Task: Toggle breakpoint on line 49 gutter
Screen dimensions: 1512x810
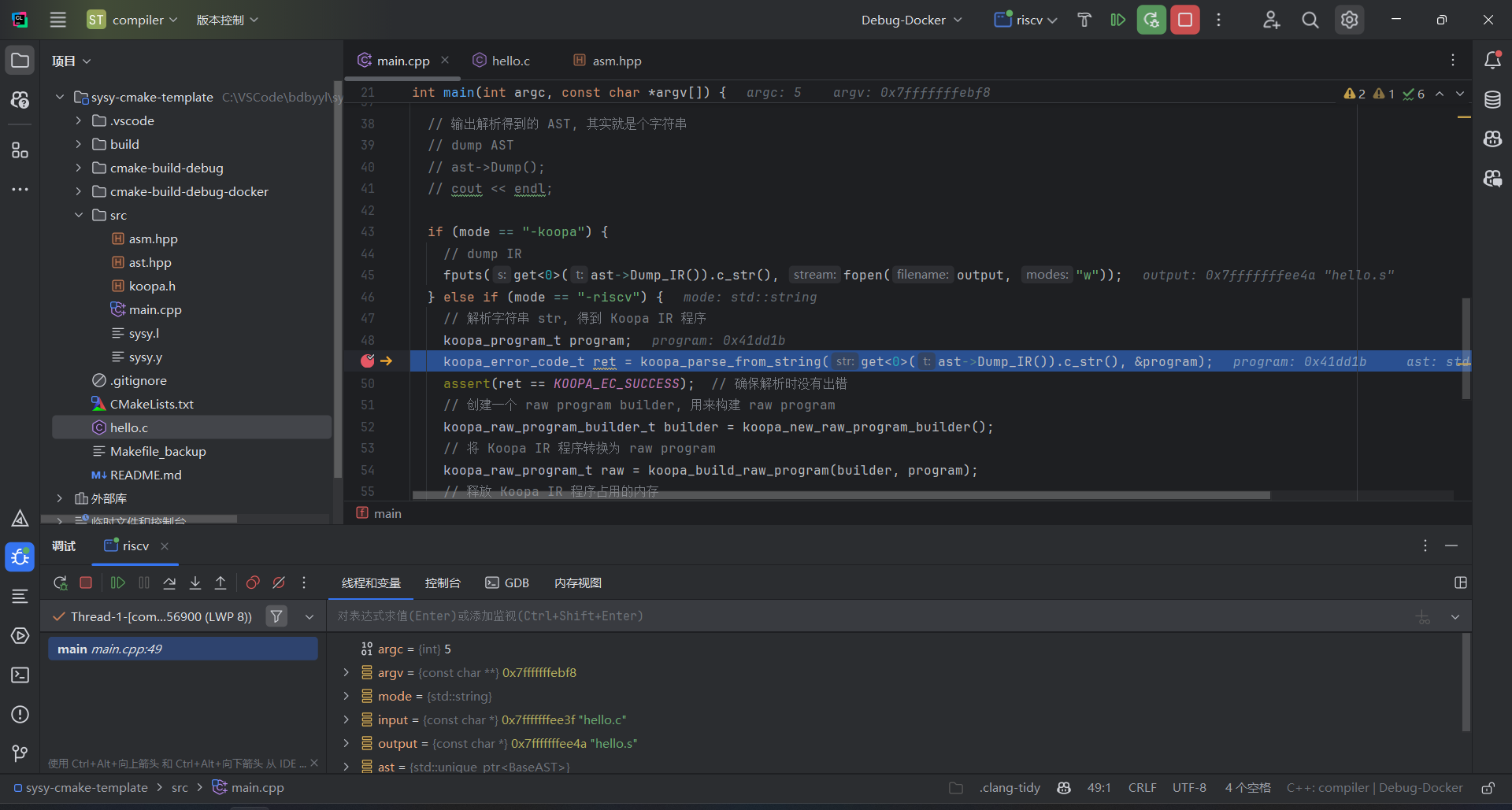Action: [x=367, y=361]
